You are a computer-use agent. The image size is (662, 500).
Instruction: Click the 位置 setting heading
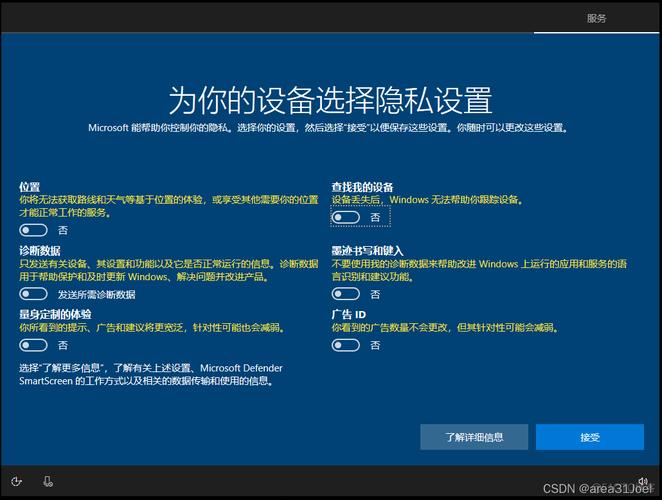pyautogui.click(x=30, y=187)
